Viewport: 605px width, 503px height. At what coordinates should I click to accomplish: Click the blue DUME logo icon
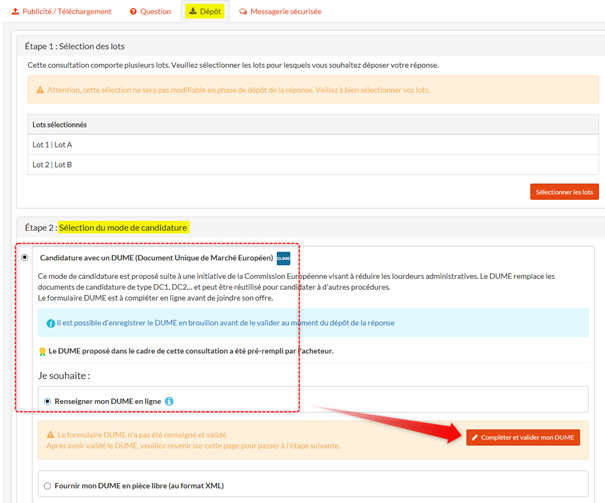coord(283,258)
